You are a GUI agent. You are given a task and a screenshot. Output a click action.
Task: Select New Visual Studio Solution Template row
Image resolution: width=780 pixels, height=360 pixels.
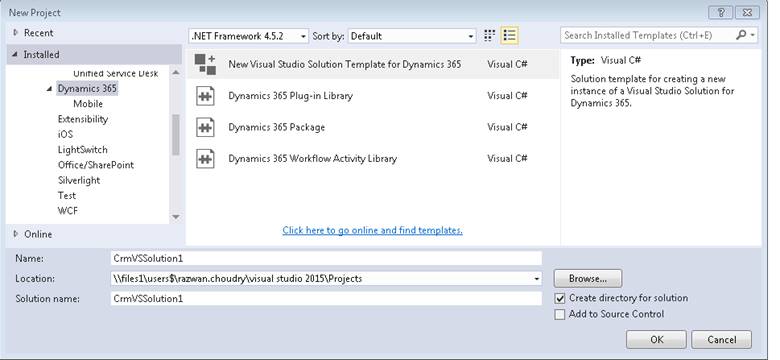373,64
